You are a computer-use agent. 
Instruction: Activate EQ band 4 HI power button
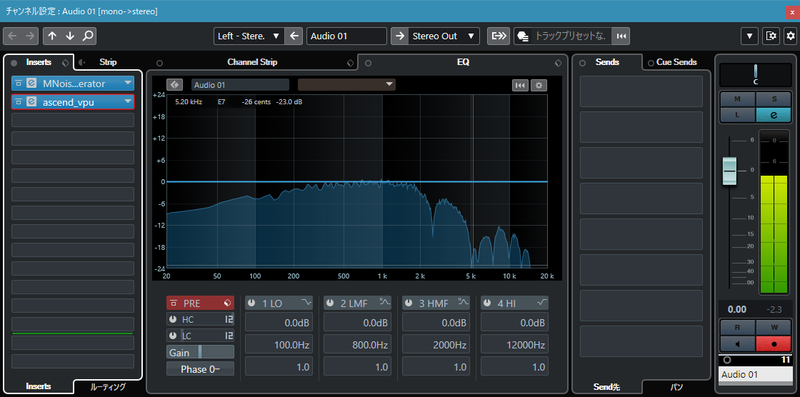pyautogui.click(x=487, y=303)
